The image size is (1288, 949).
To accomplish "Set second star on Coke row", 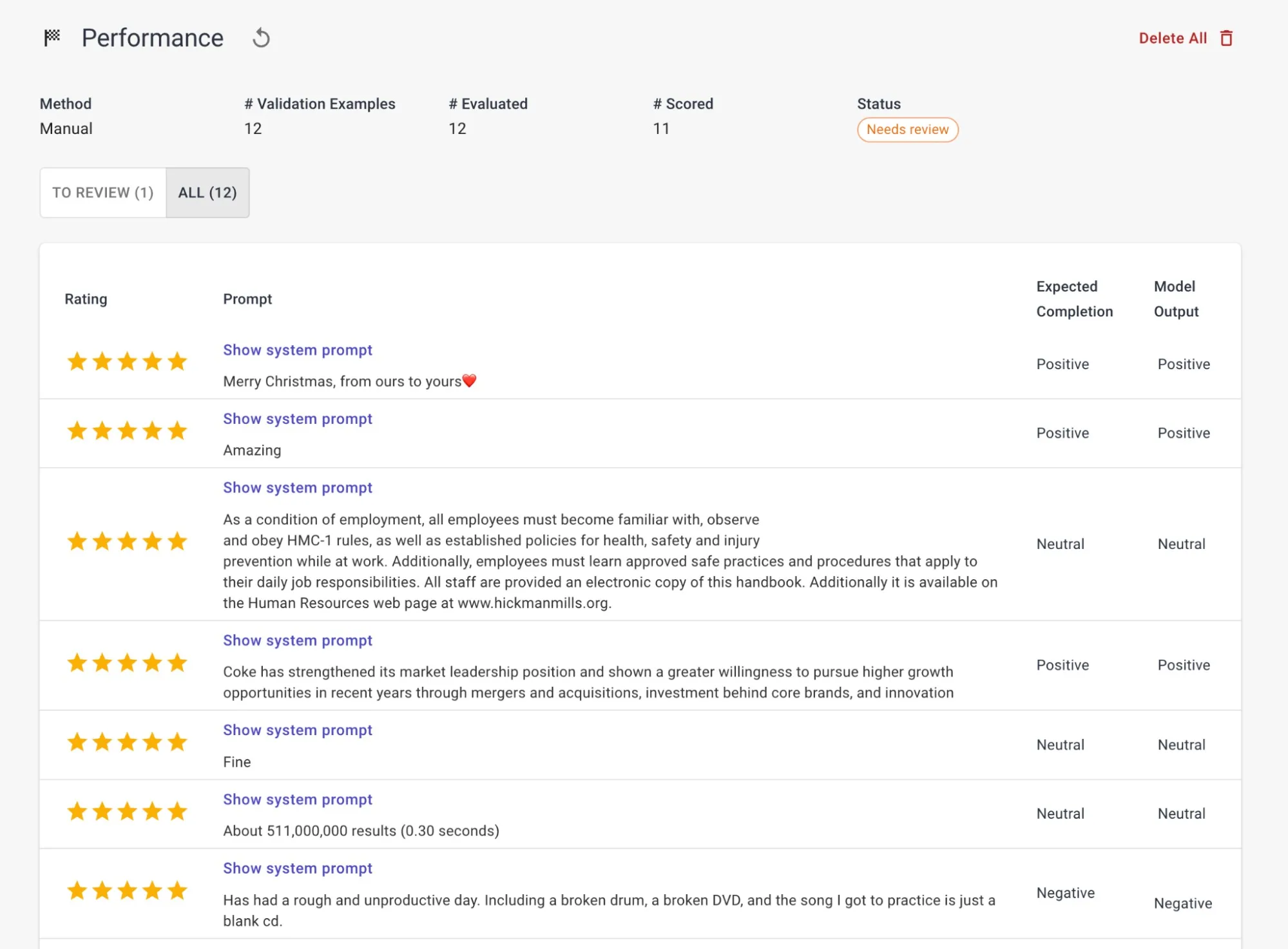I will point(102,662).
